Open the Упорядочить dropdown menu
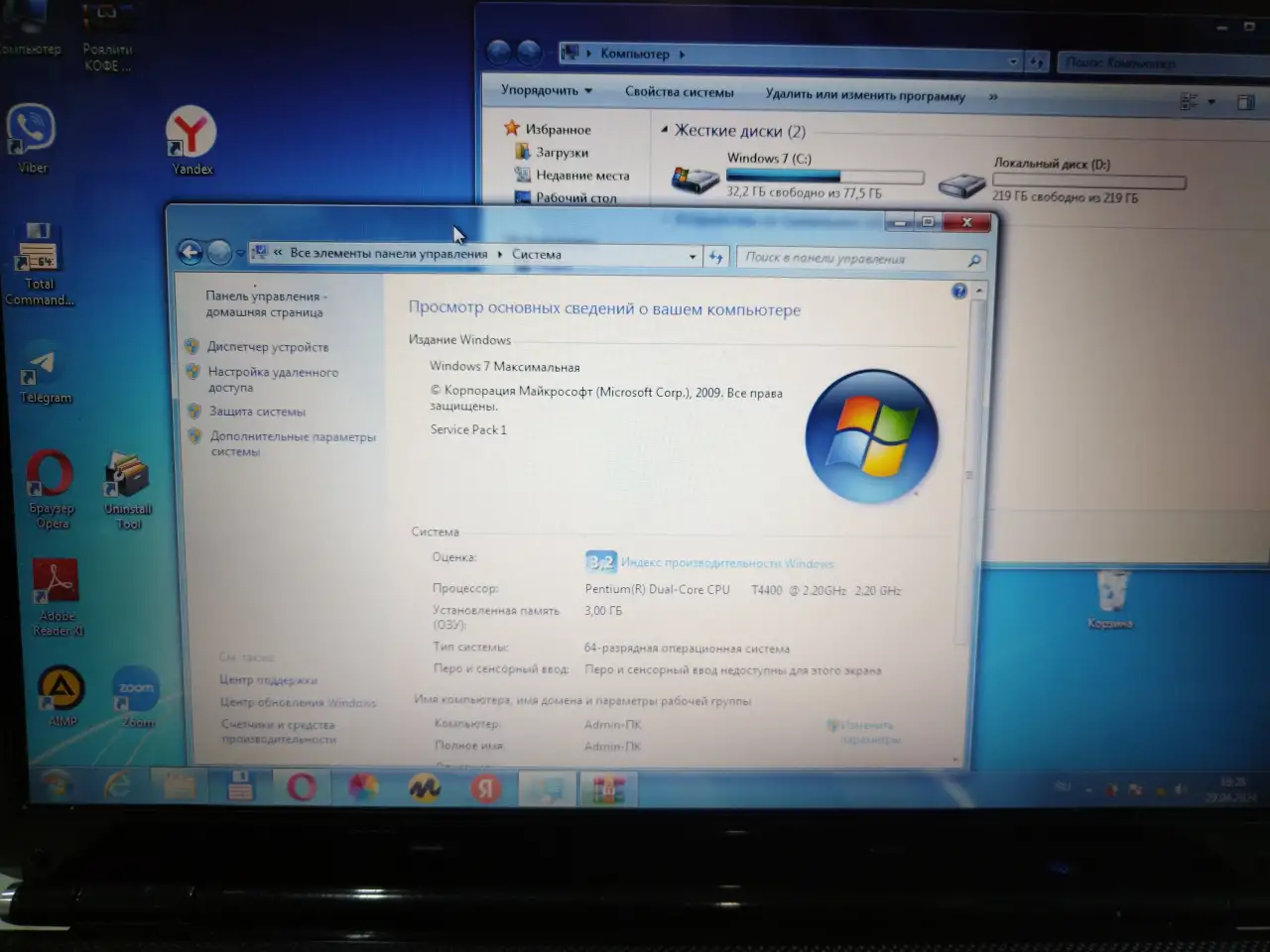 pos(547,90)
